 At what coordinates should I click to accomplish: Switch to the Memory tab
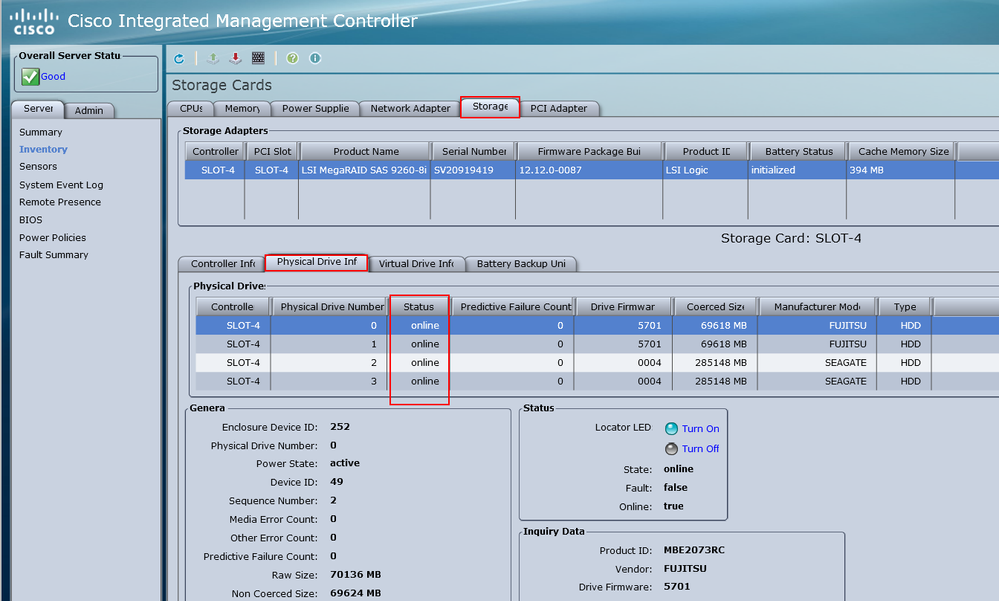click(x=242, y=108)
